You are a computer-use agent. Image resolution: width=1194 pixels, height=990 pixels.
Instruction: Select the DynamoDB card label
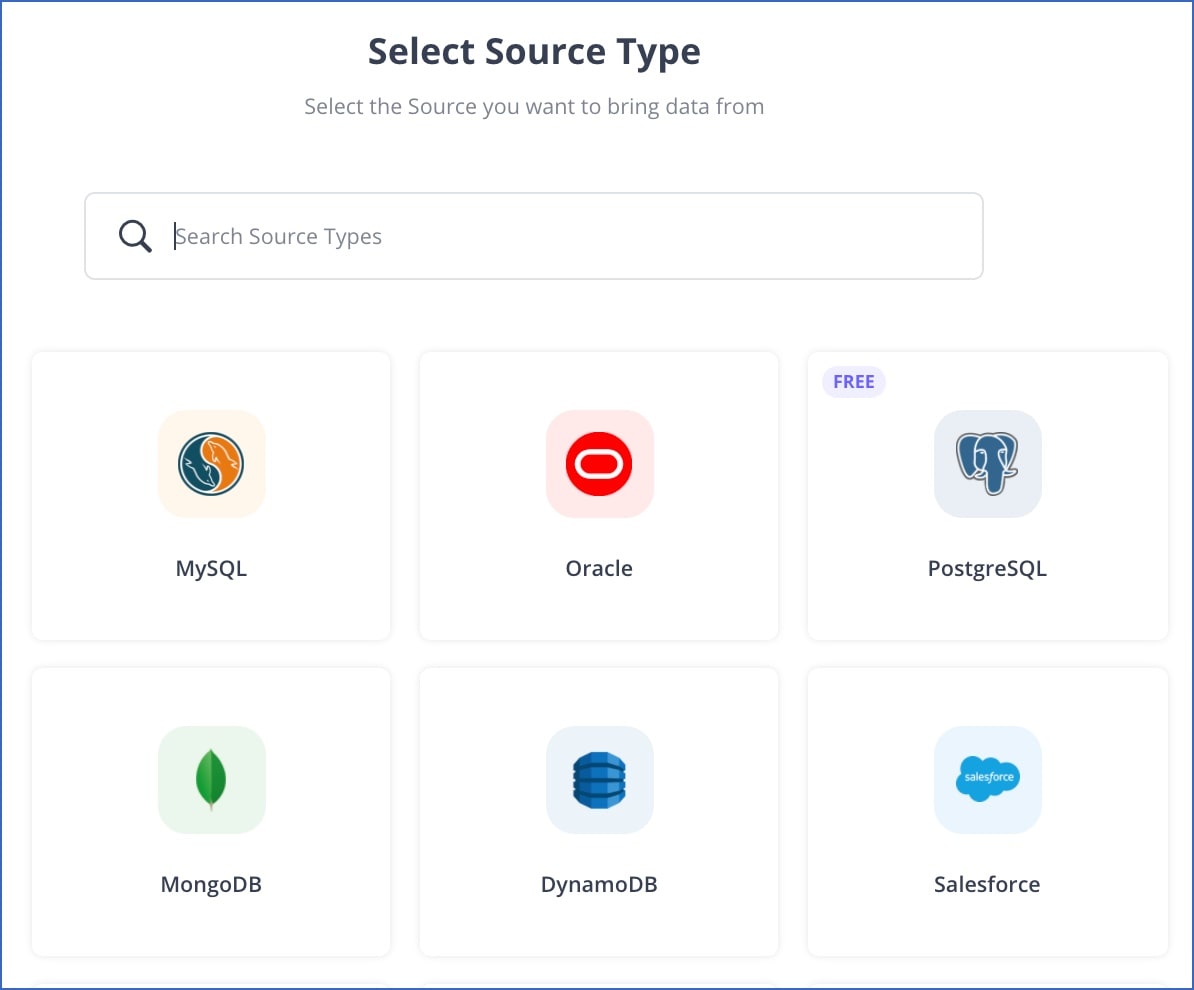pyautogui.click(x=599, y=884)
